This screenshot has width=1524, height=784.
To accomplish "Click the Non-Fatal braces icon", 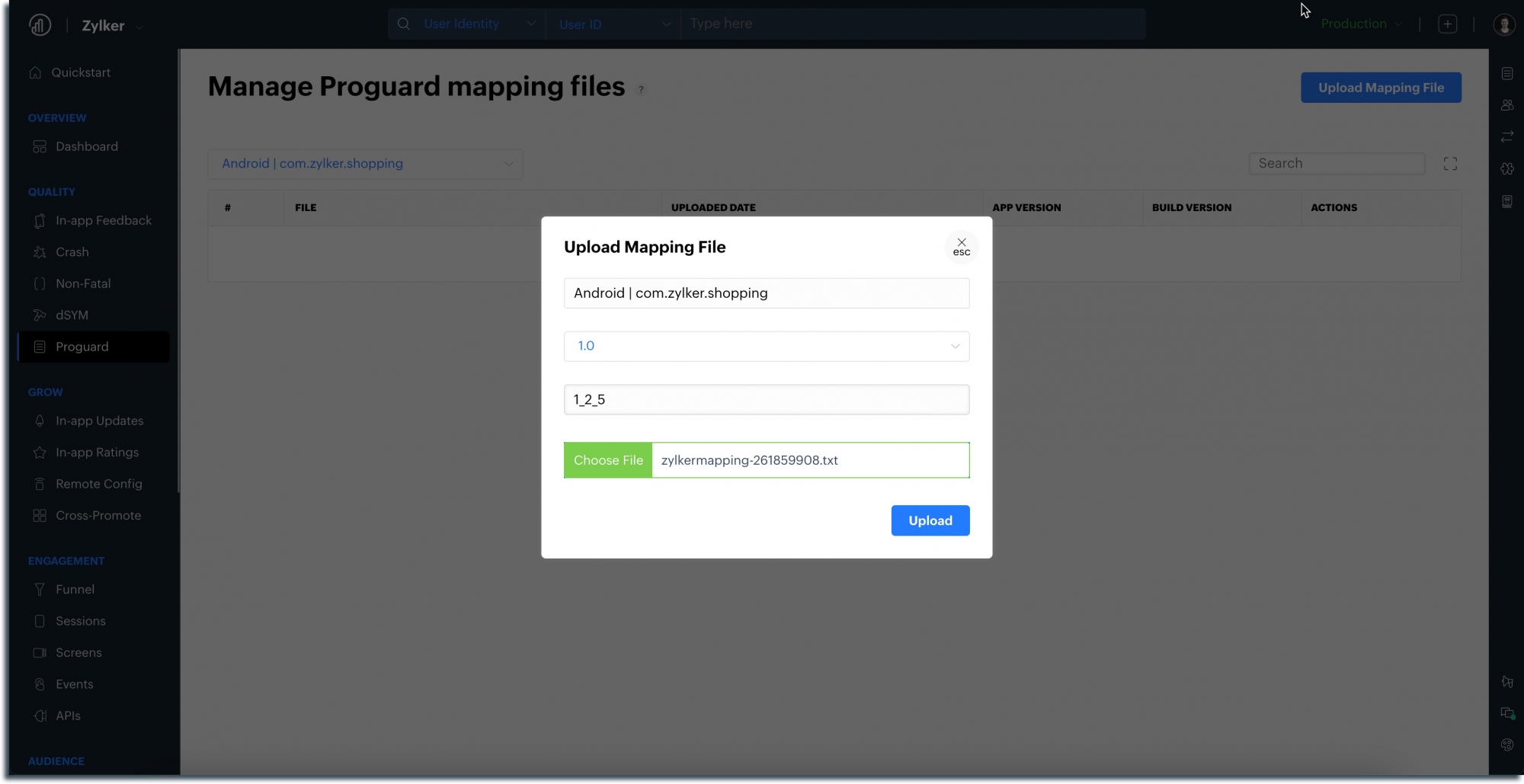I will click(x=40, y=283).
